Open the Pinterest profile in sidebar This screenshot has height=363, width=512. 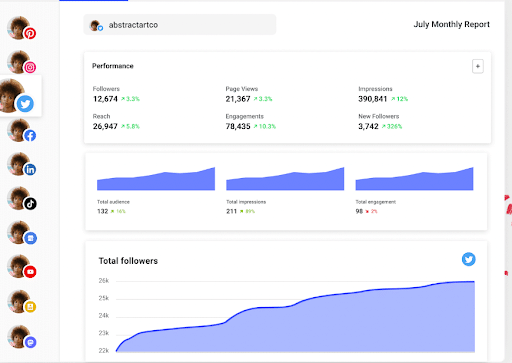click(x=21, y=28)
